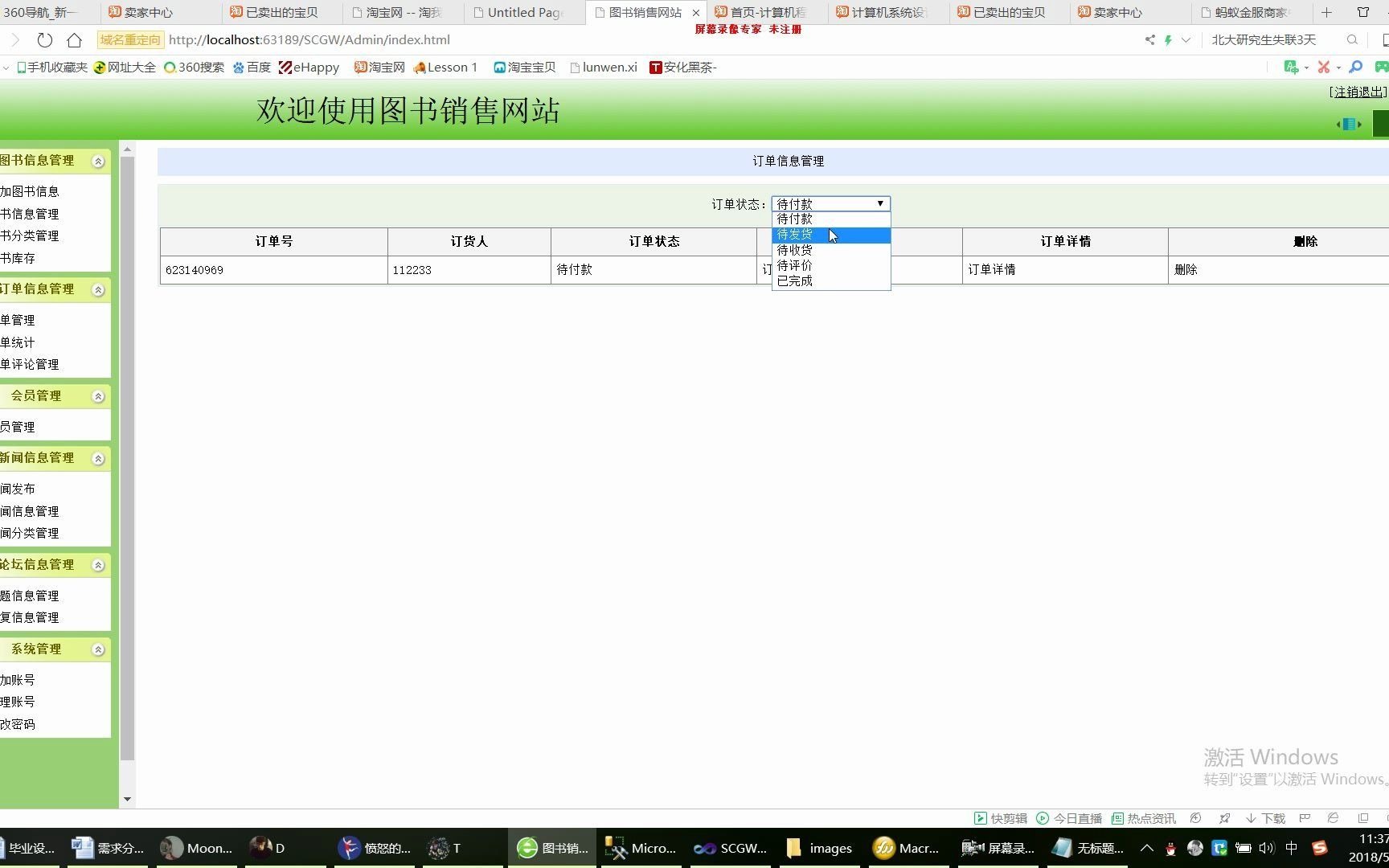Viewport: 1389px width, 868px height.
Task: Switch to the Untitled Page tab
Action: (x=525, y=12)
